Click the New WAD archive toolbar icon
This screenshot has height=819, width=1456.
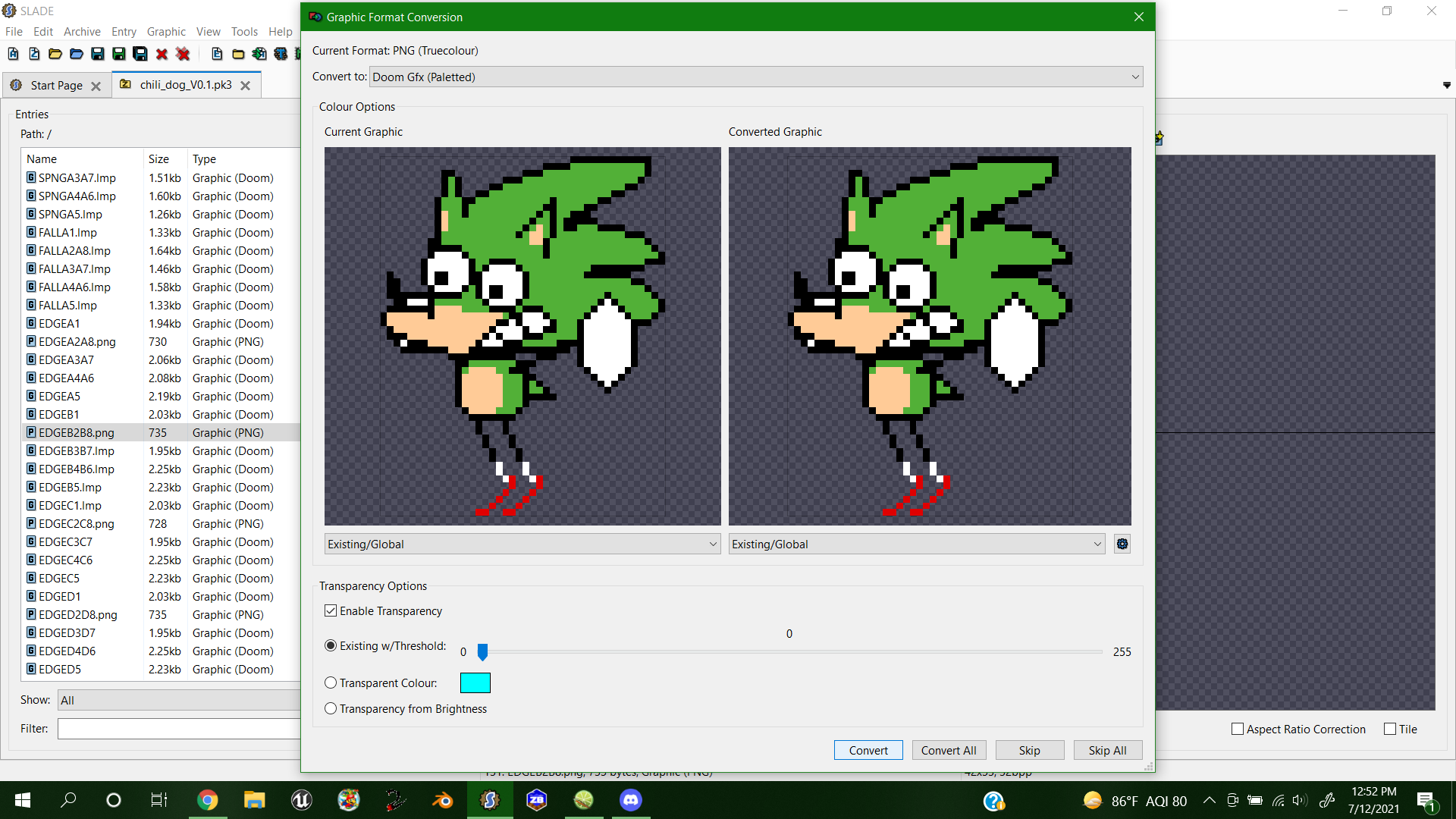click(x=13, y=54)
